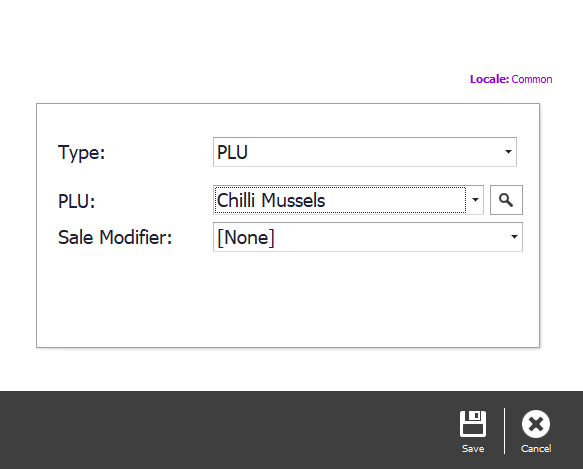The width and height of the screenshot is (583, 469).
Task: Open the Sale Modifier dropdown
Action: (x=368, y=237)
